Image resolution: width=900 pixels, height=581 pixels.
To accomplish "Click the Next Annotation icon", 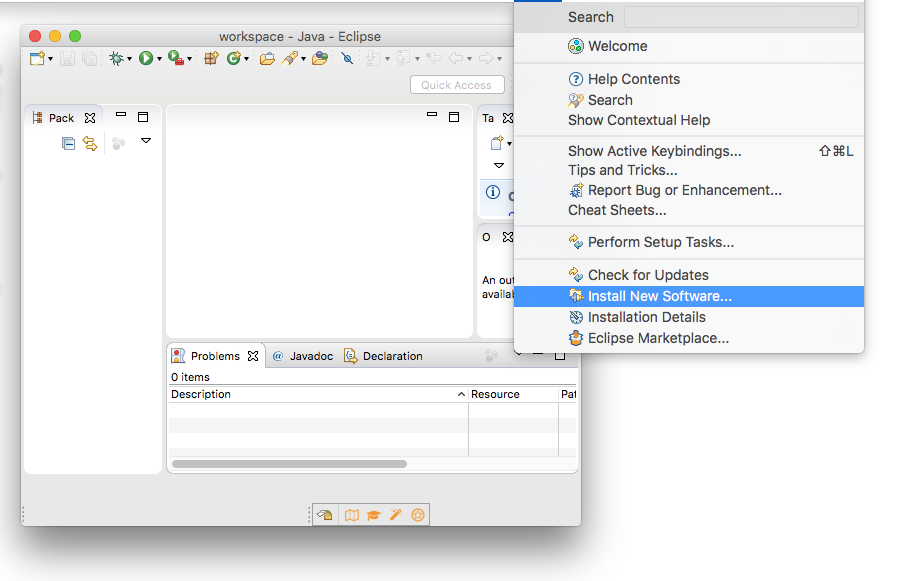I will [373, 59].
